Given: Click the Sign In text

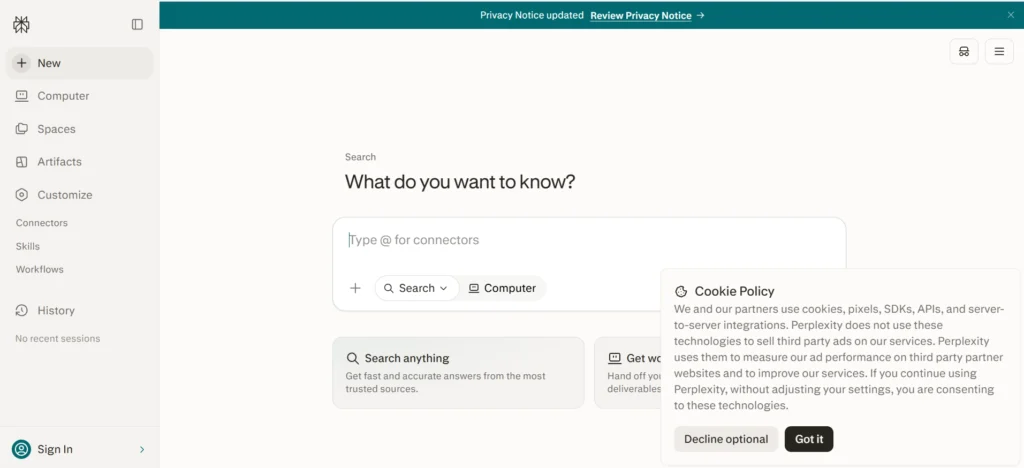Looking at the screenshot, I should pyautogui.click(x=55, y=449).
